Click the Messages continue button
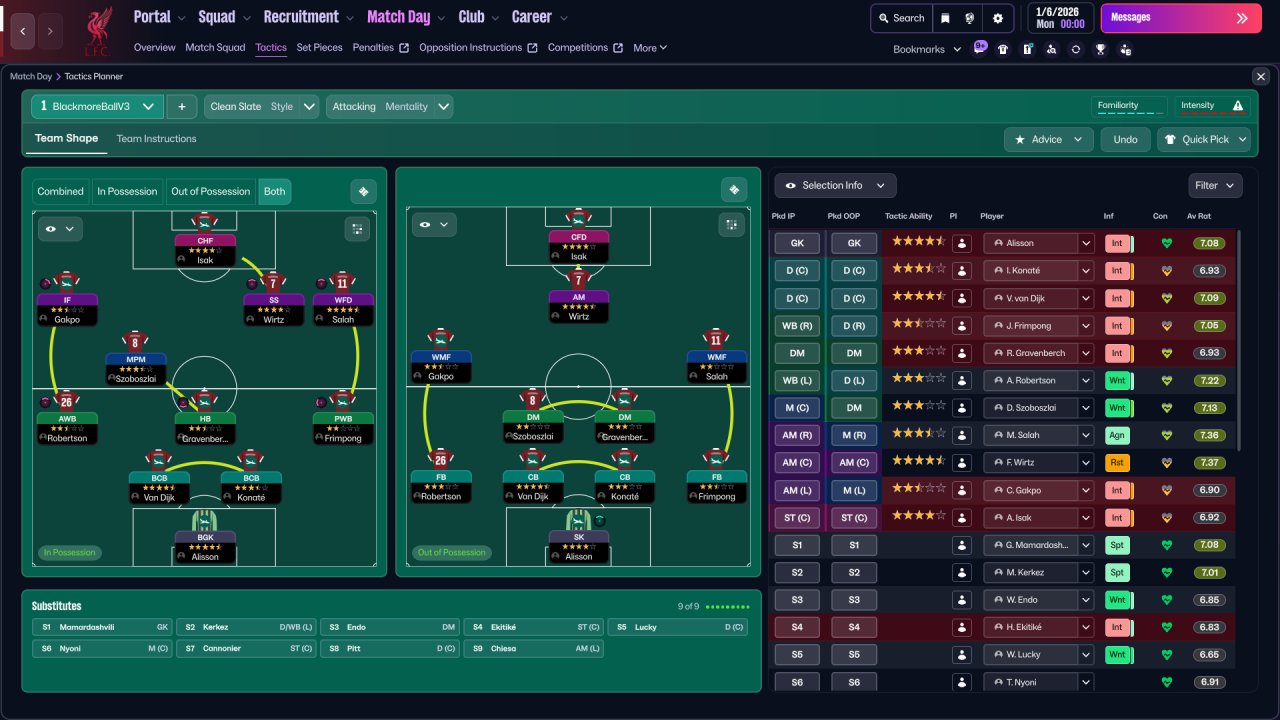This screenshot has width=1280, height=720. click(1181, 18)
